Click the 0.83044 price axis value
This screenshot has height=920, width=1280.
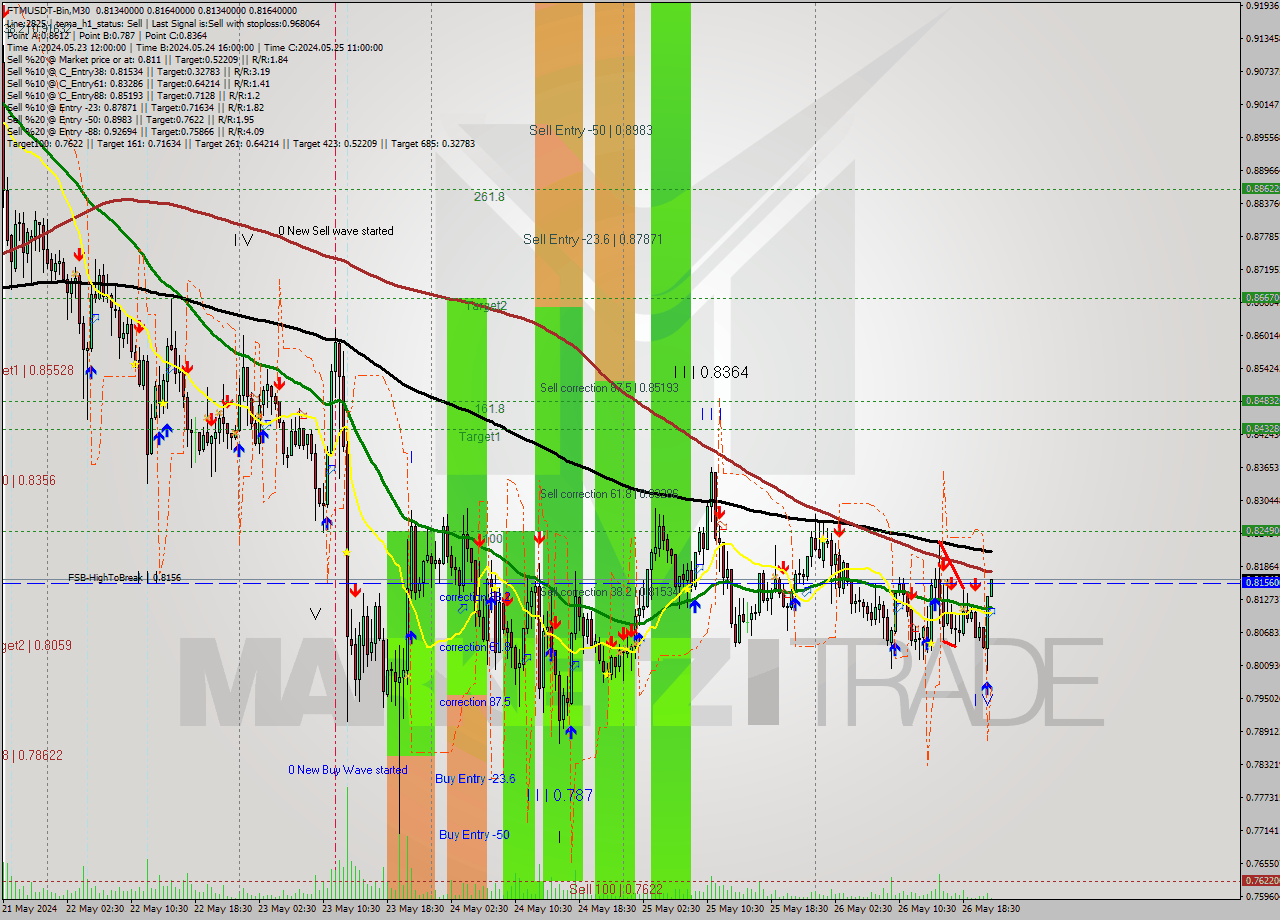click(x=1262, y=500)
